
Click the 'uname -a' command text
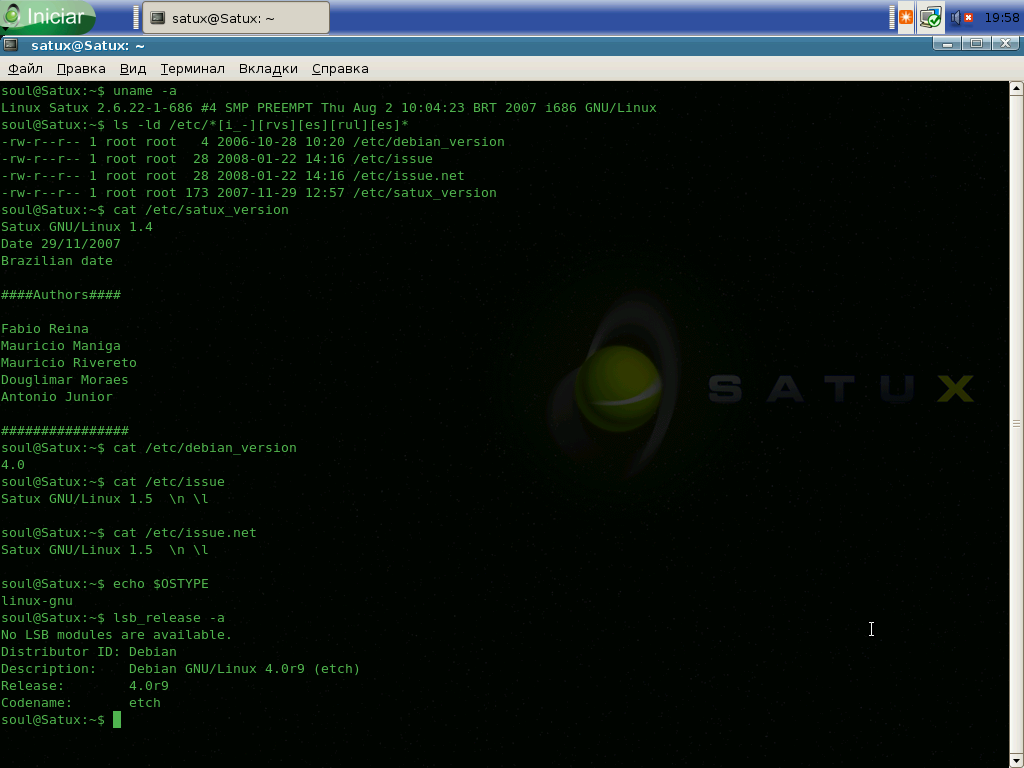(145, 91)
